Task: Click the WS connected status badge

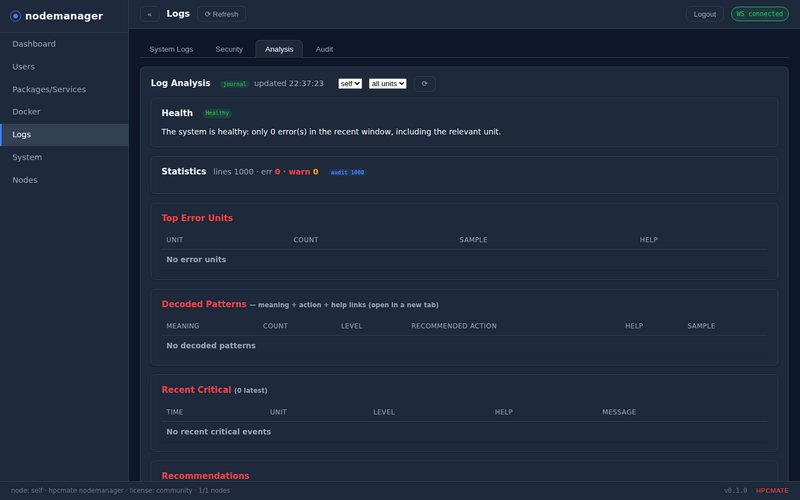Action: click(759, 14)
